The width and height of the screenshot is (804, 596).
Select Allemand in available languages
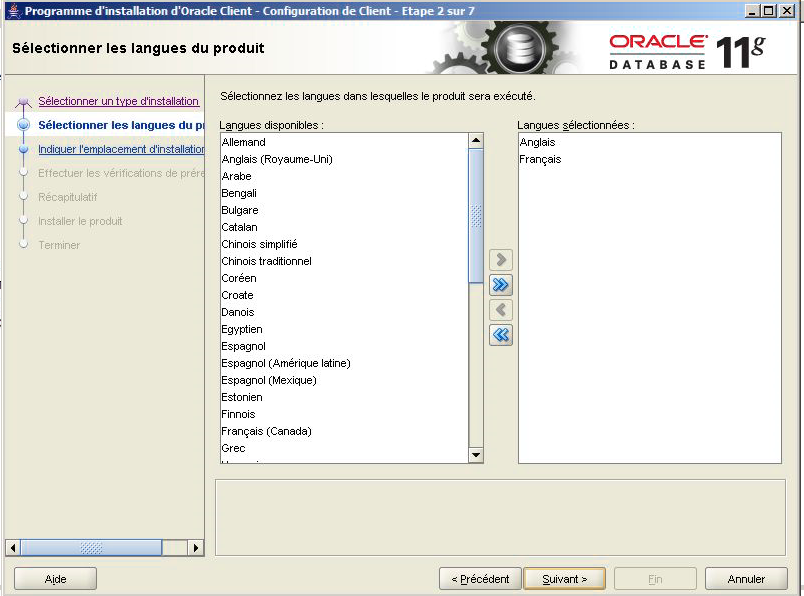click(x=344, y=142)
